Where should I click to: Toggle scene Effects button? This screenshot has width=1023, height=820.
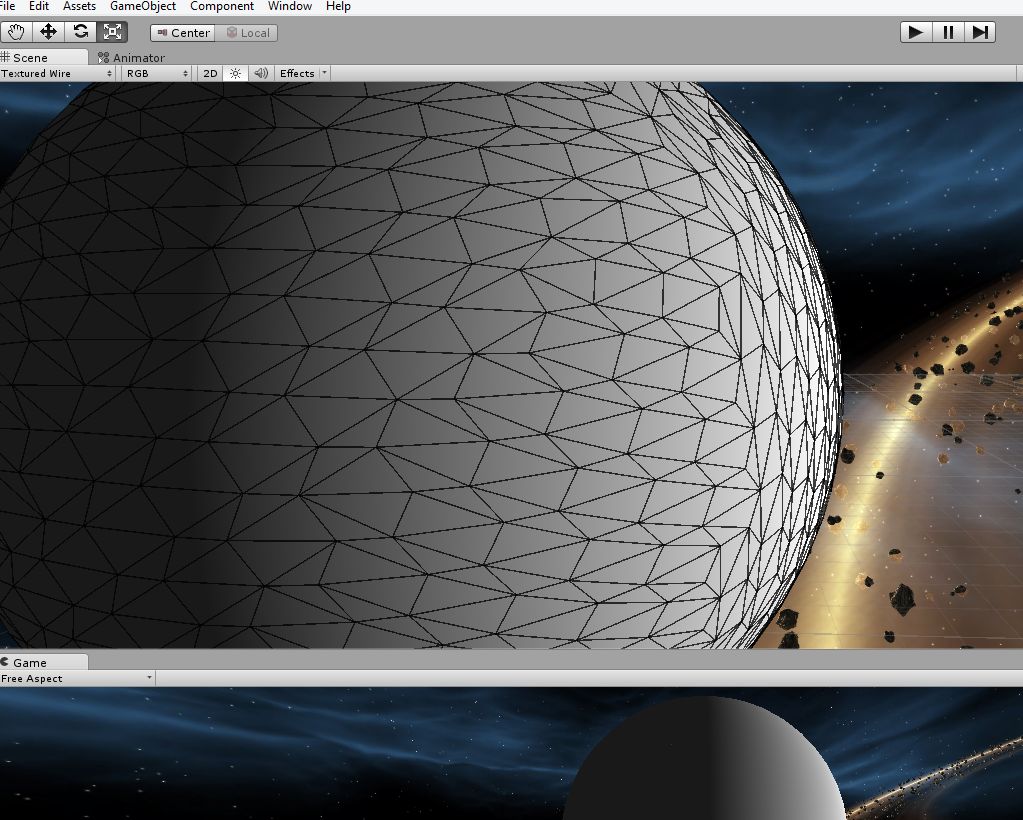297,74
